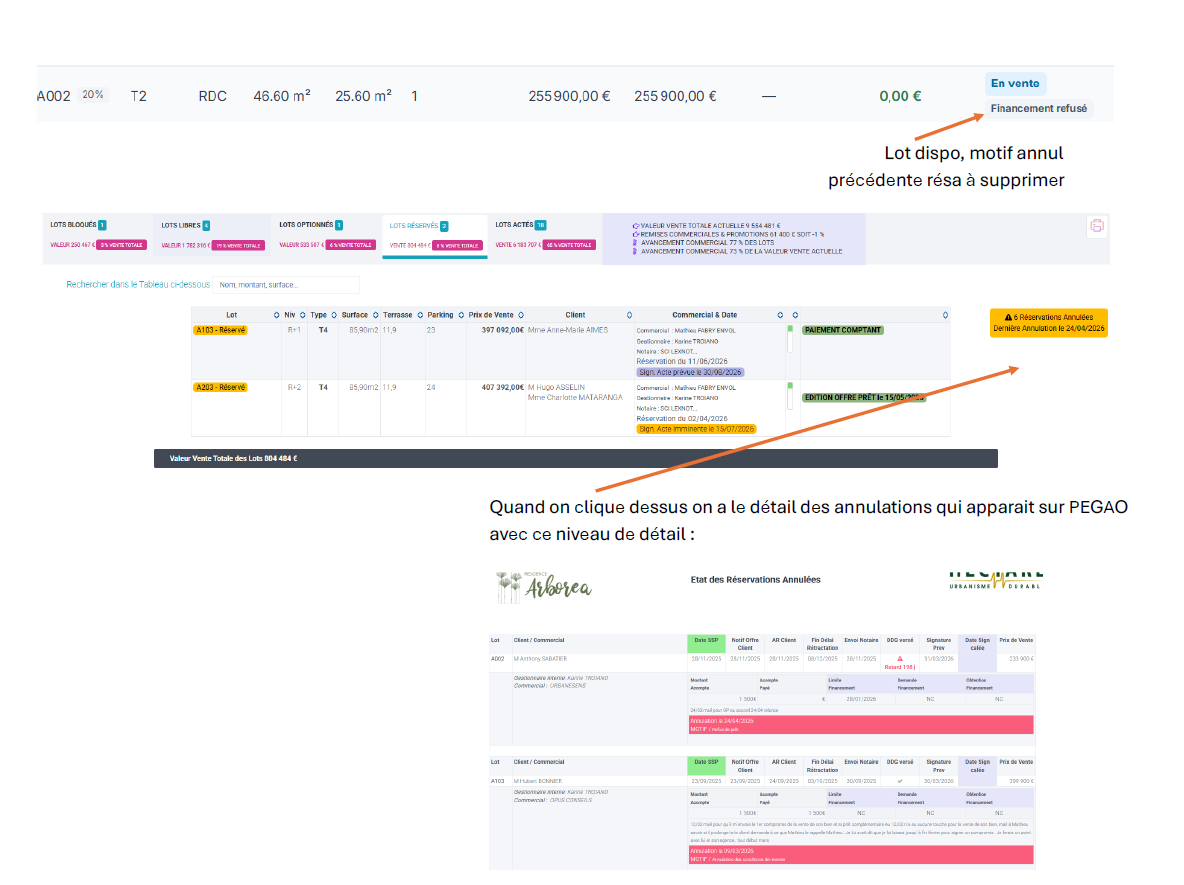Click the sort icon beside Surface column

click(375, 315)
